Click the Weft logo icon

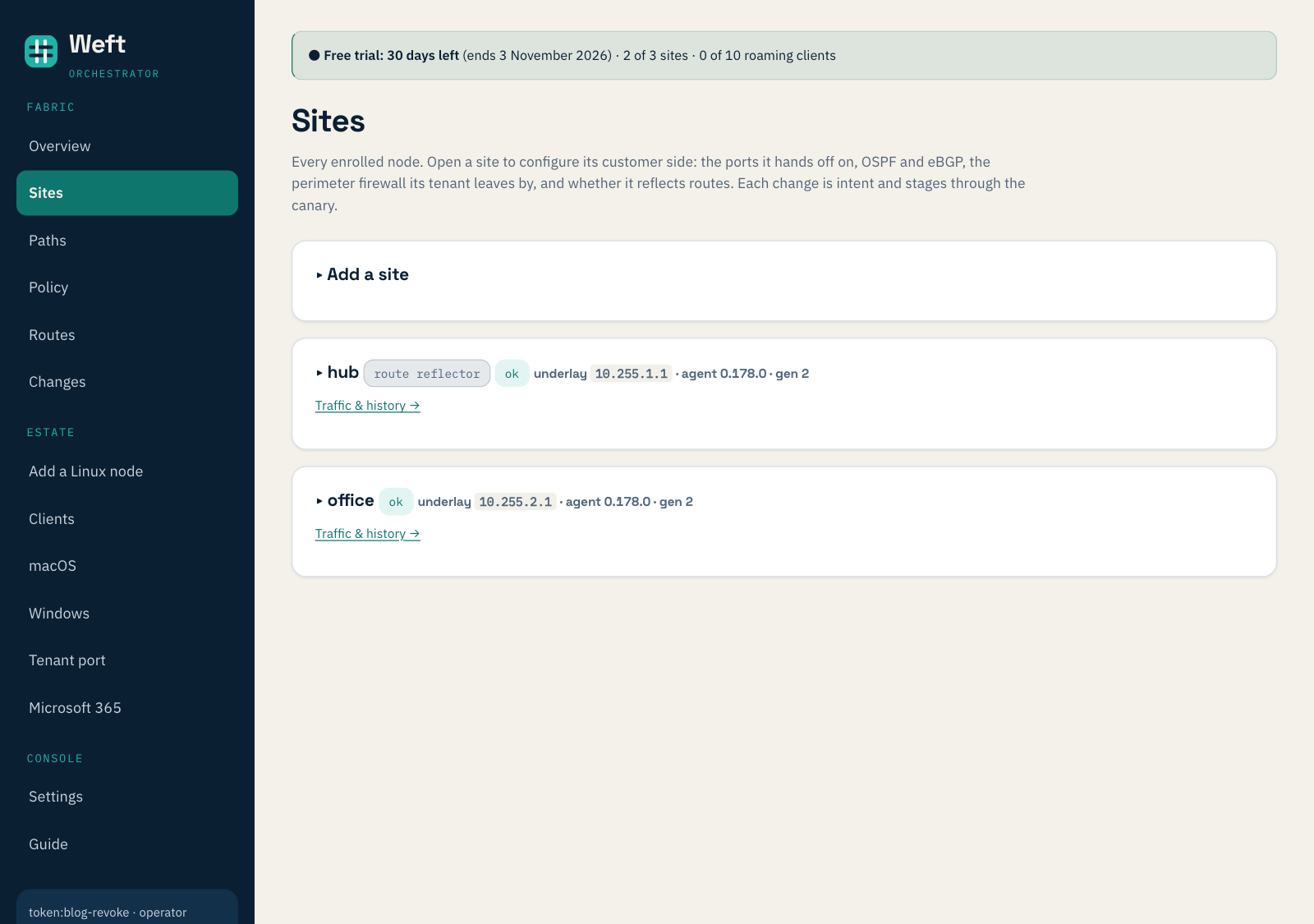(41, 51)
